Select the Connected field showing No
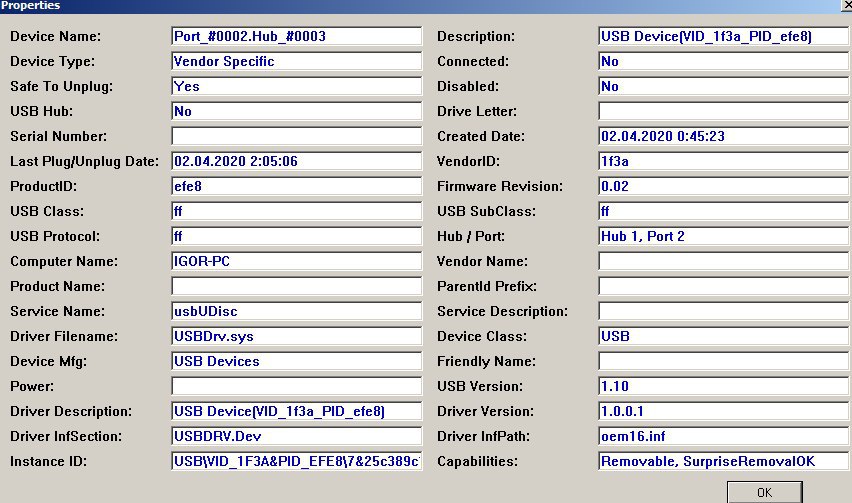852x503 pixels. (x=723, y=61)
